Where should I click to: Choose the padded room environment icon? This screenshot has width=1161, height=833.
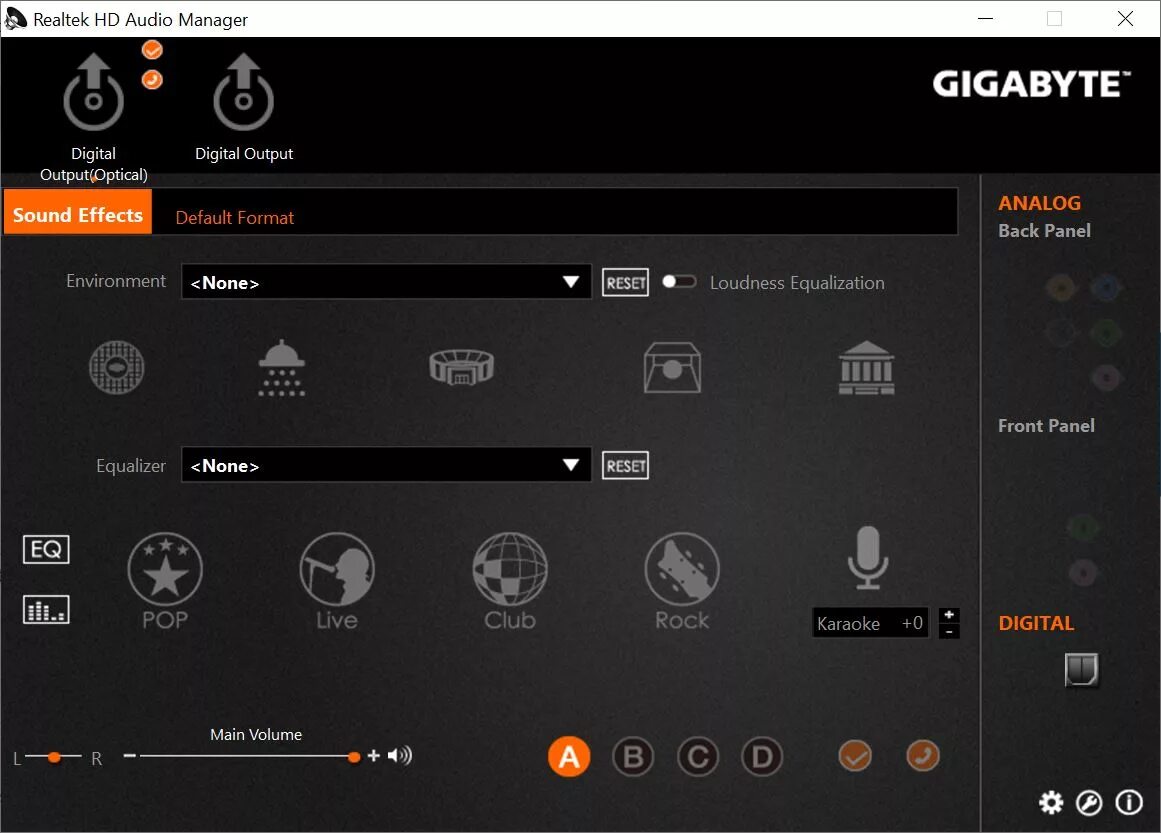tap(672, 367)
